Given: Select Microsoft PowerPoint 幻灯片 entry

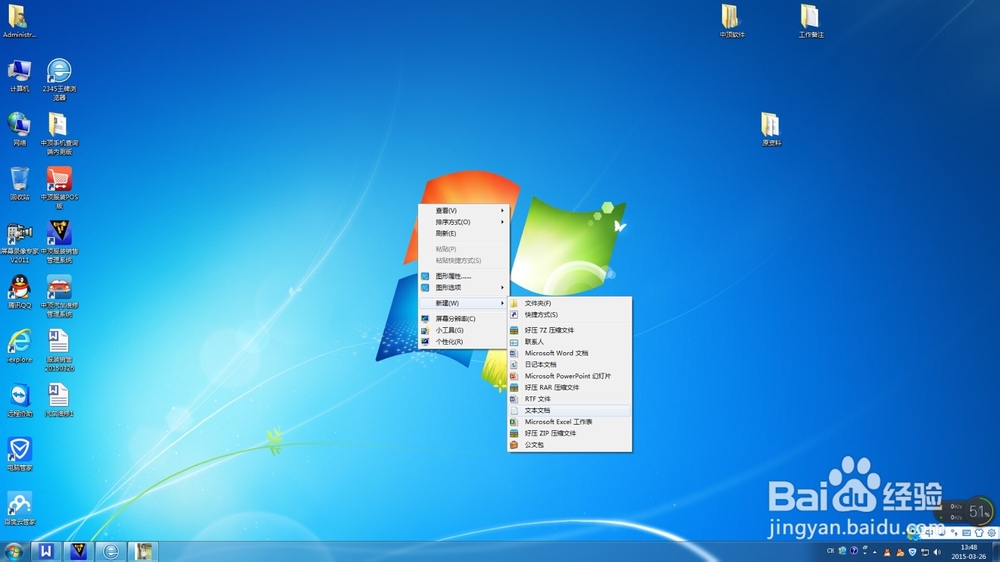Looking at the screenshot, I should [x=570, y=376].
